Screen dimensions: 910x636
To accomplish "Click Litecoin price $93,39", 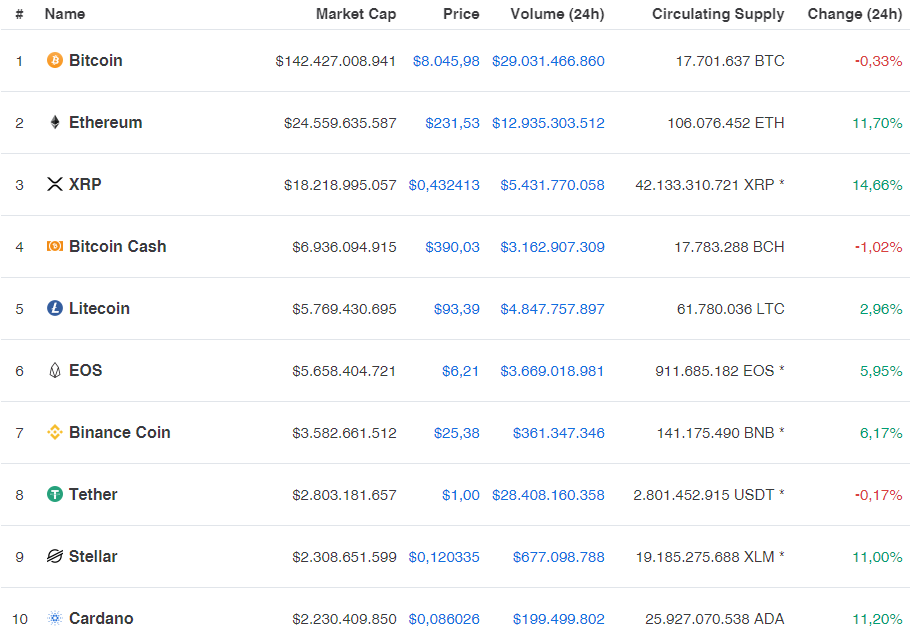I will (x=457, y=309).
